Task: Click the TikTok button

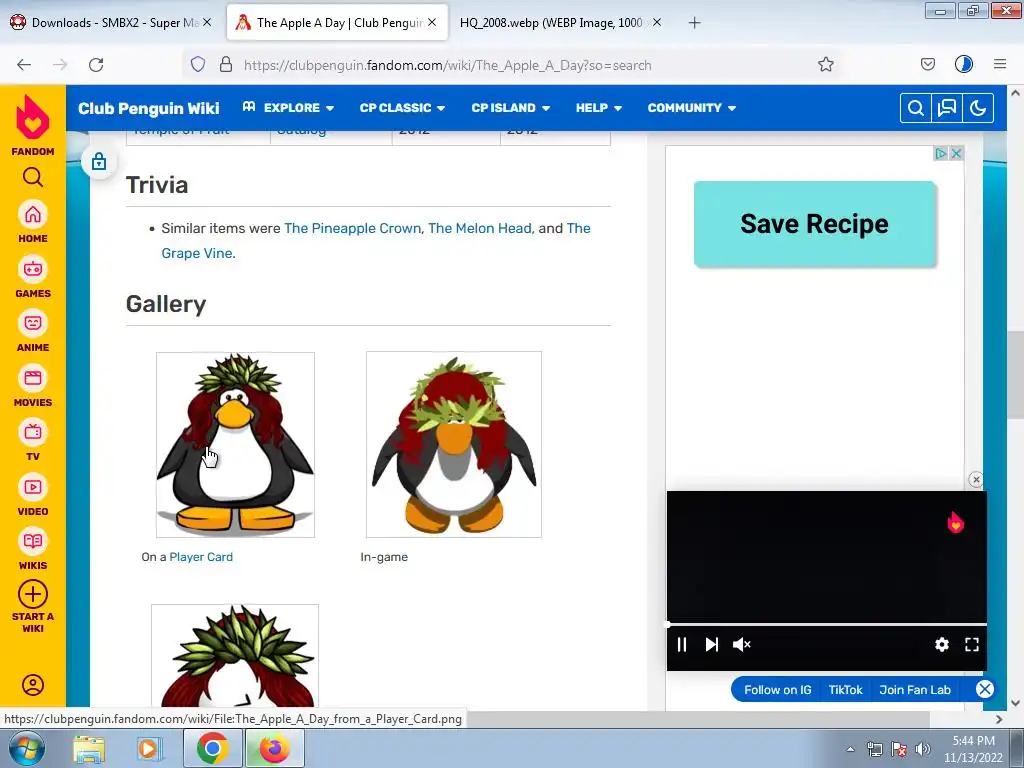Action: [846, 690]
